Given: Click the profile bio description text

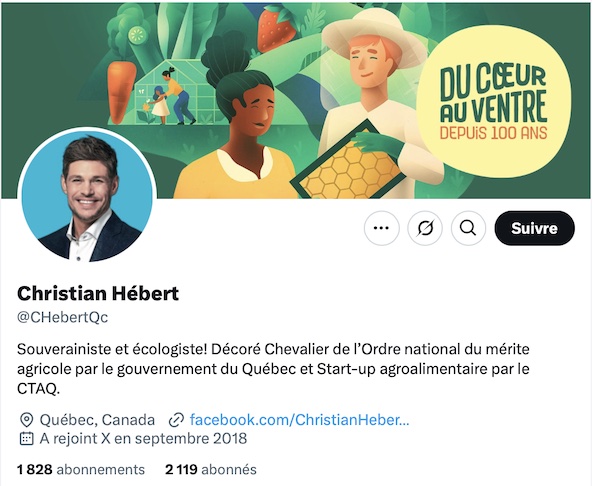Looking at the screenshot, I should pyautogui.click(x=273, y=369).
